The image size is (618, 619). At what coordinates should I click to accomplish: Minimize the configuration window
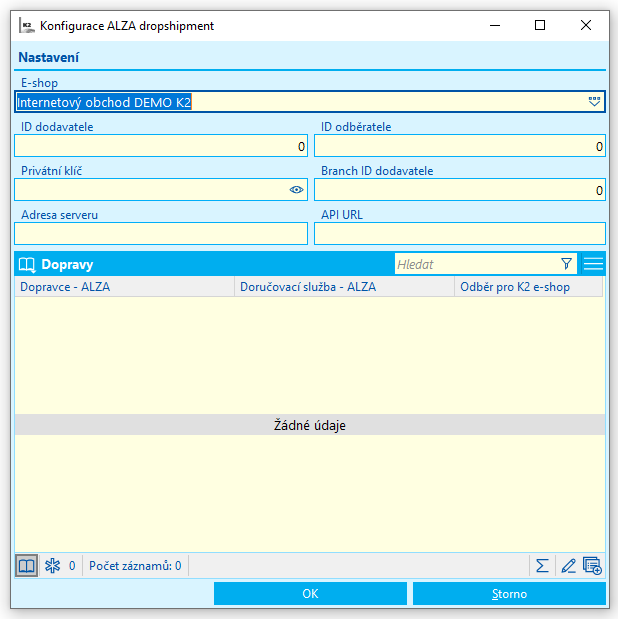[x=495, y=26]
